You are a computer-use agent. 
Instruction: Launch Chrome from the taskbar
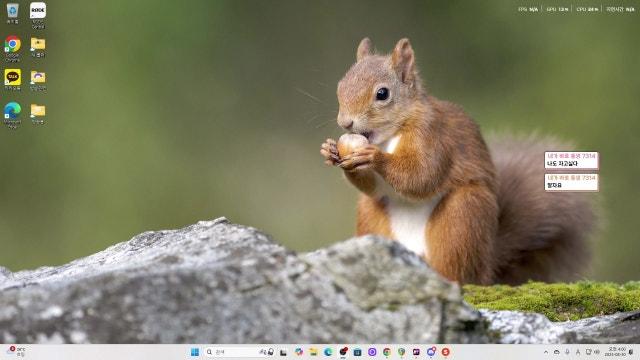(x=387, y=352)
